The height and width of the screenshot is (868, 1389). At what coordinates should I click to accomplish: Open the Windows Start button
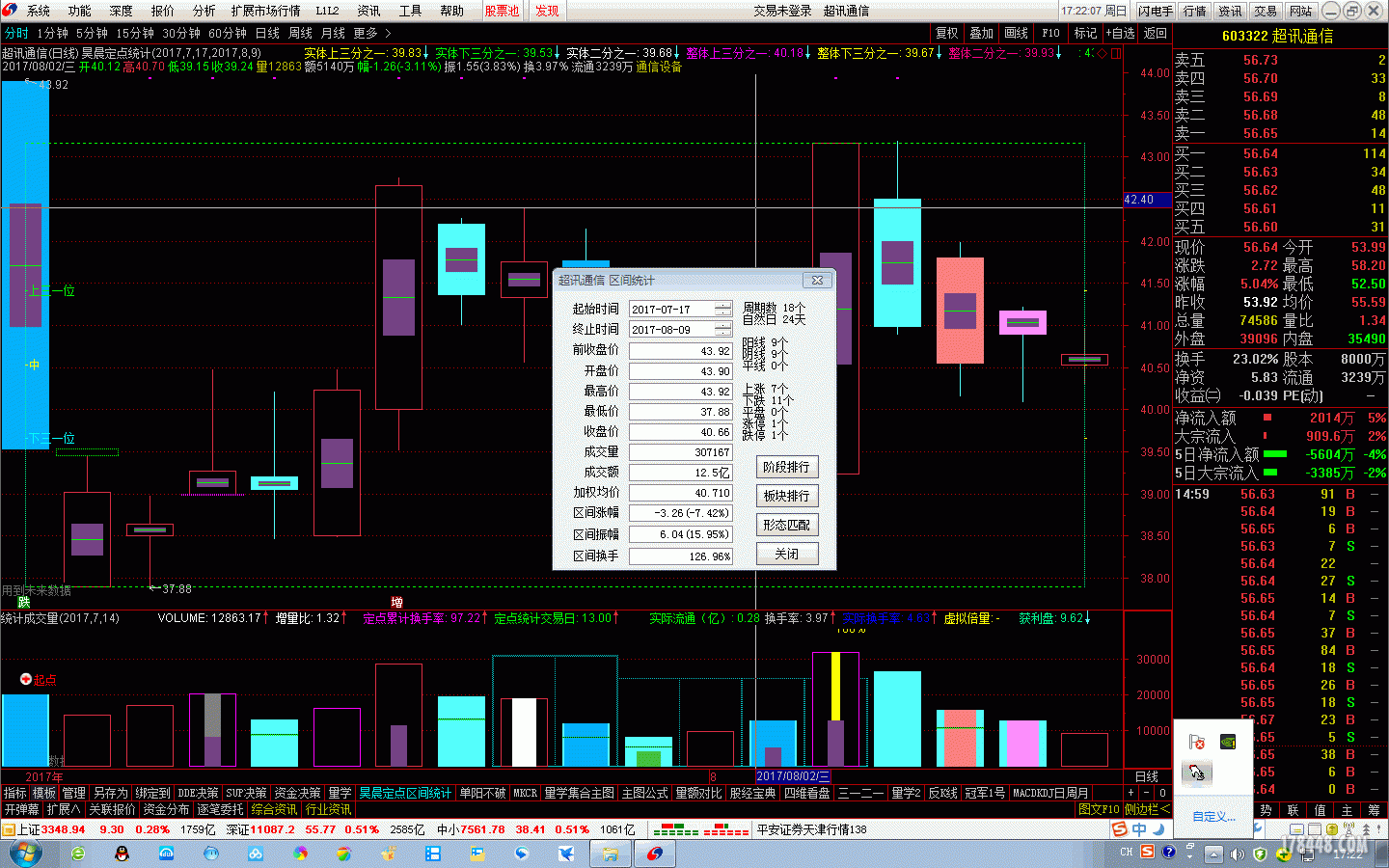click(x=25, y=853)
